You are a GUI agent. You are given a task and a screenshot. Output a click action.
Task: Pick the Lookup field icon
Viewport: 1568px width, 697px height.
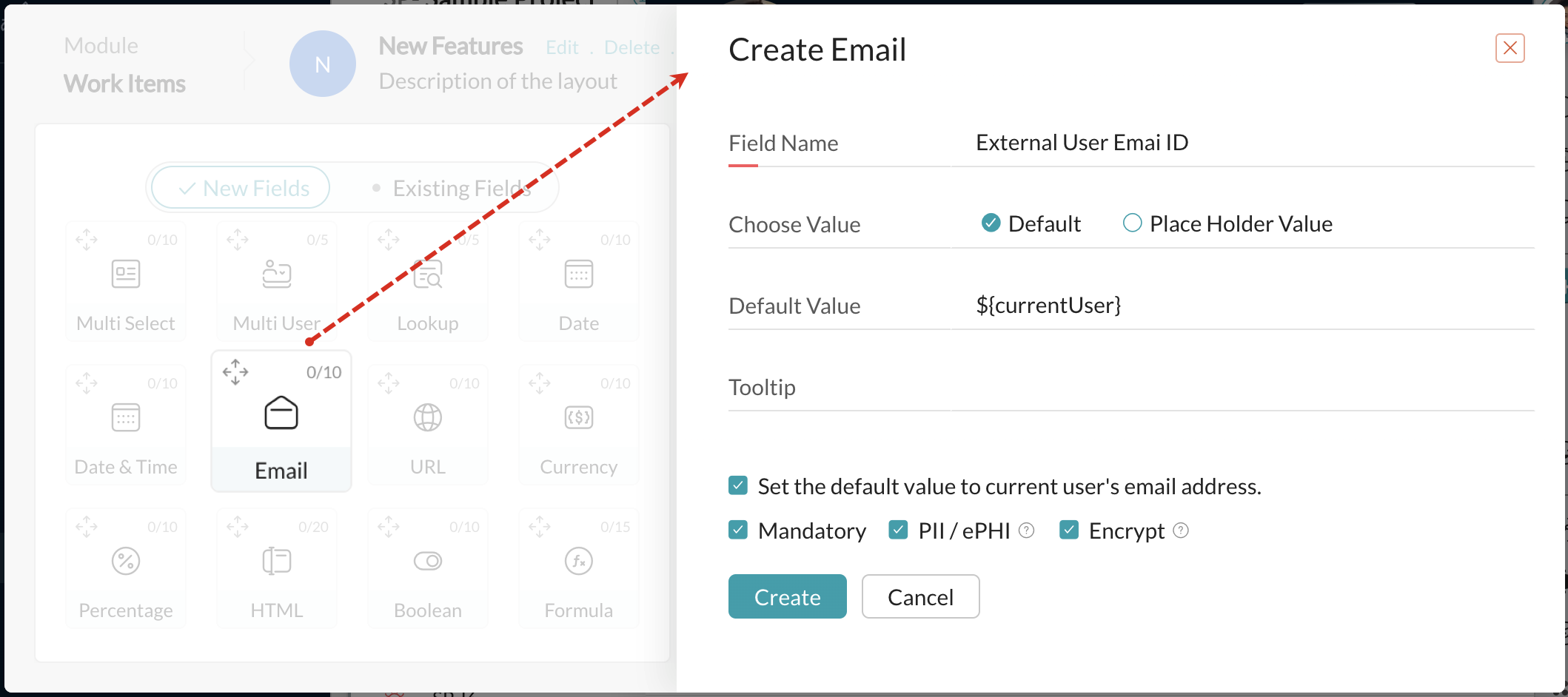tap(428, 274)
